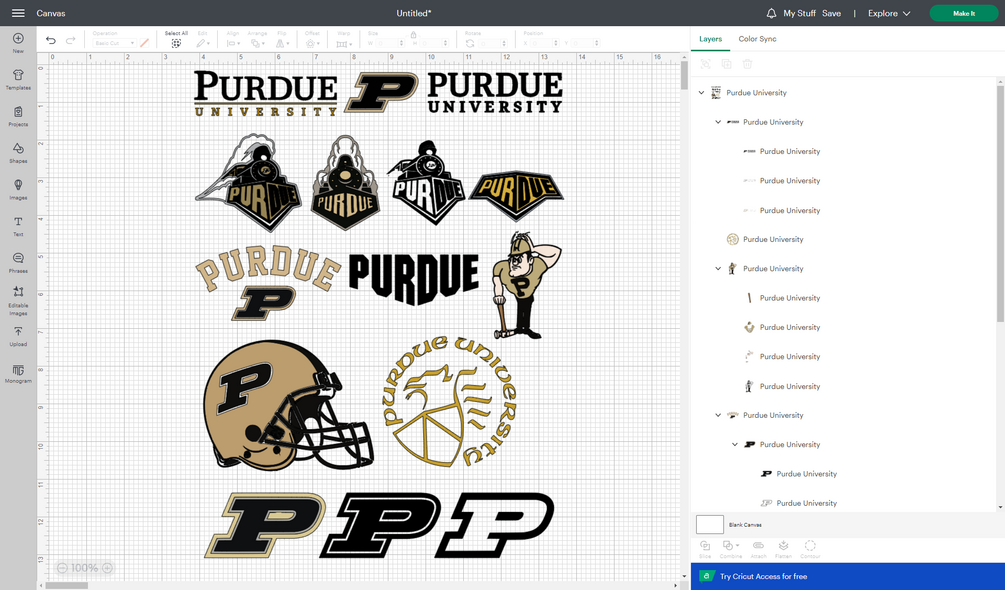The image size is (1005, 590).
Task: Collapse the wordmark logos layer group
Action: pos(718,122)
